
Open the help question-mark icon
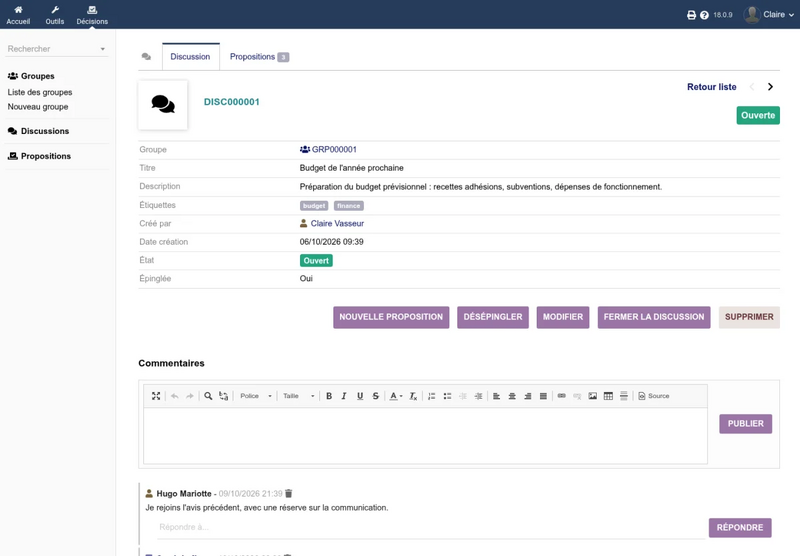[x=705, y=15]
